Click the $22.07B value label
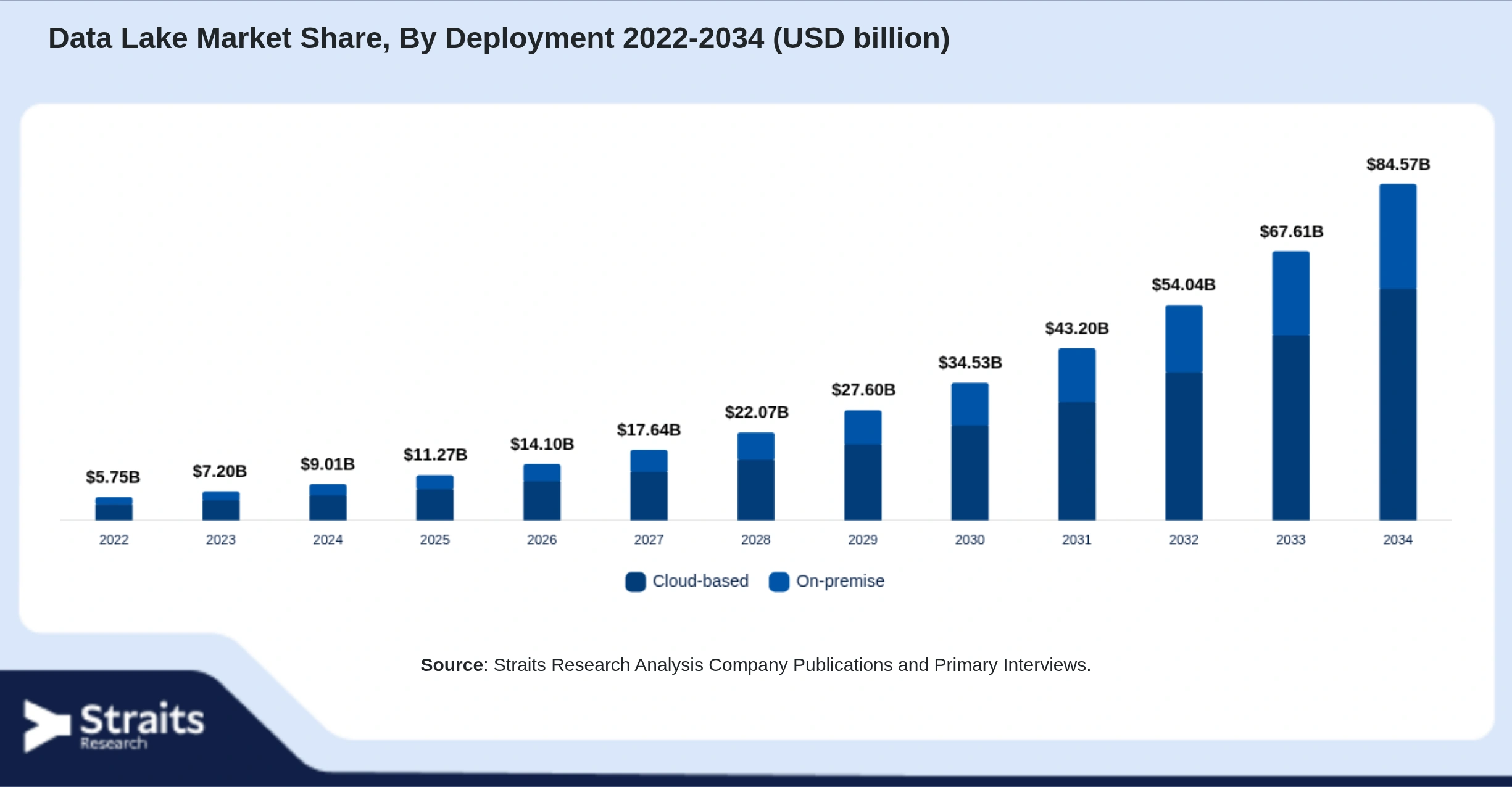The height and width of the screenshot is (787, 1512). click(x=757, y=413)
